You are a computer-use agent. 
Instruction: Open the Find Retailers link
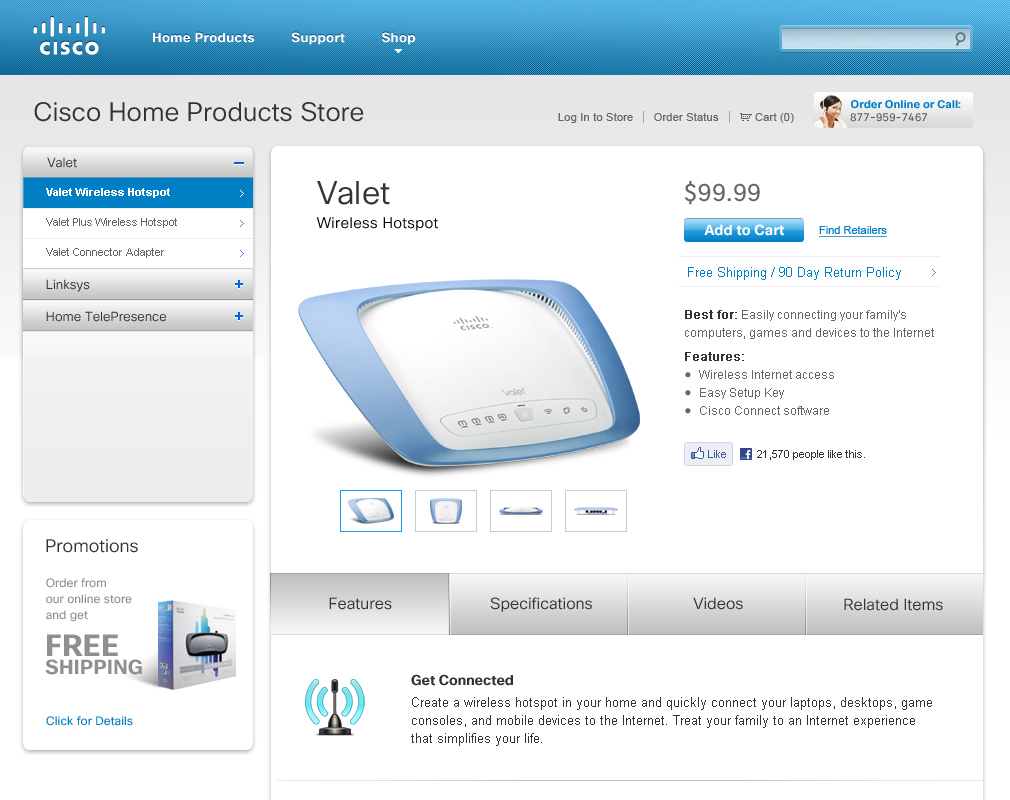852,230
